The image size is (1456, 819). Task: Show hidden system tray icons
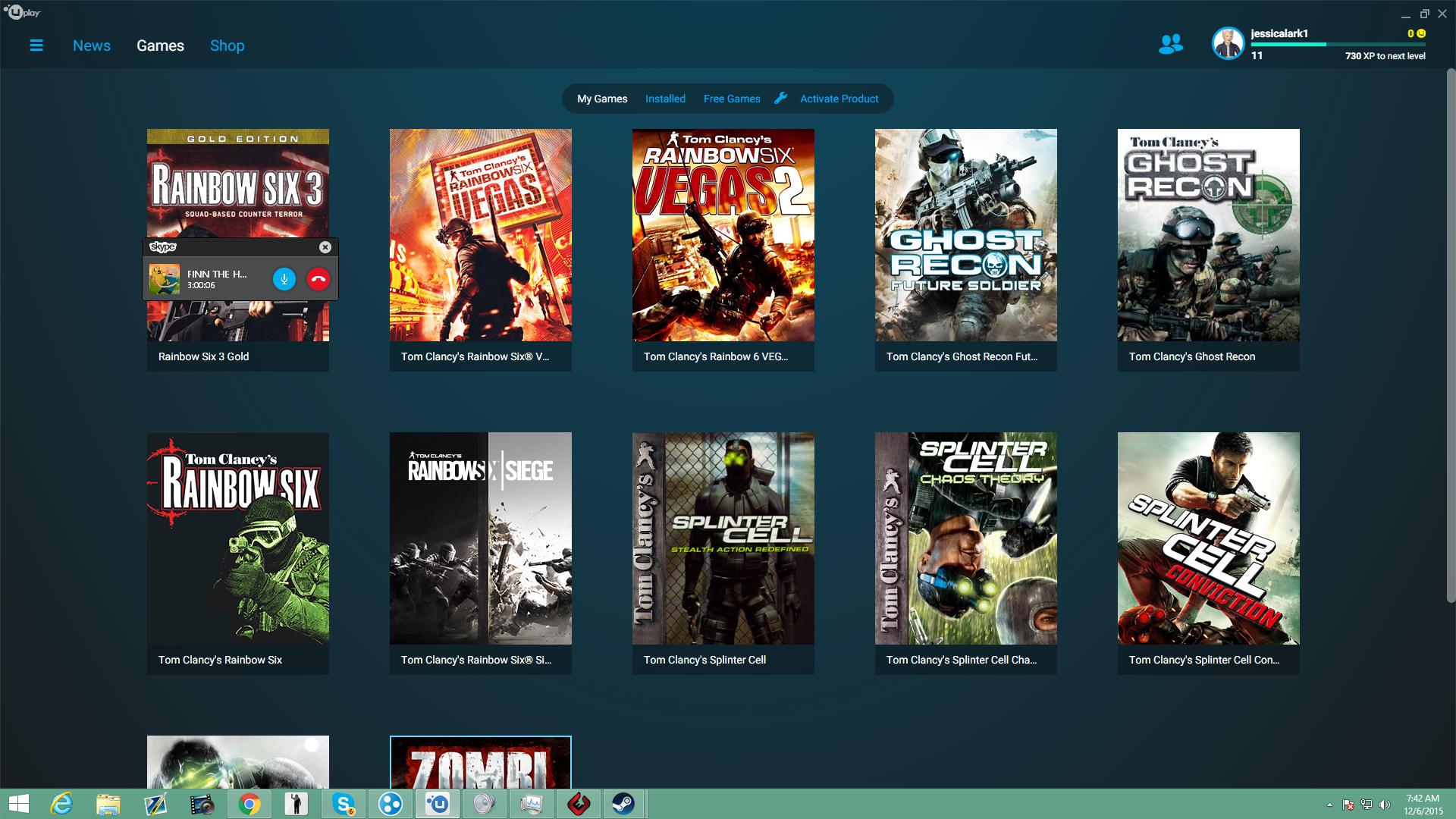point(1329,805)
